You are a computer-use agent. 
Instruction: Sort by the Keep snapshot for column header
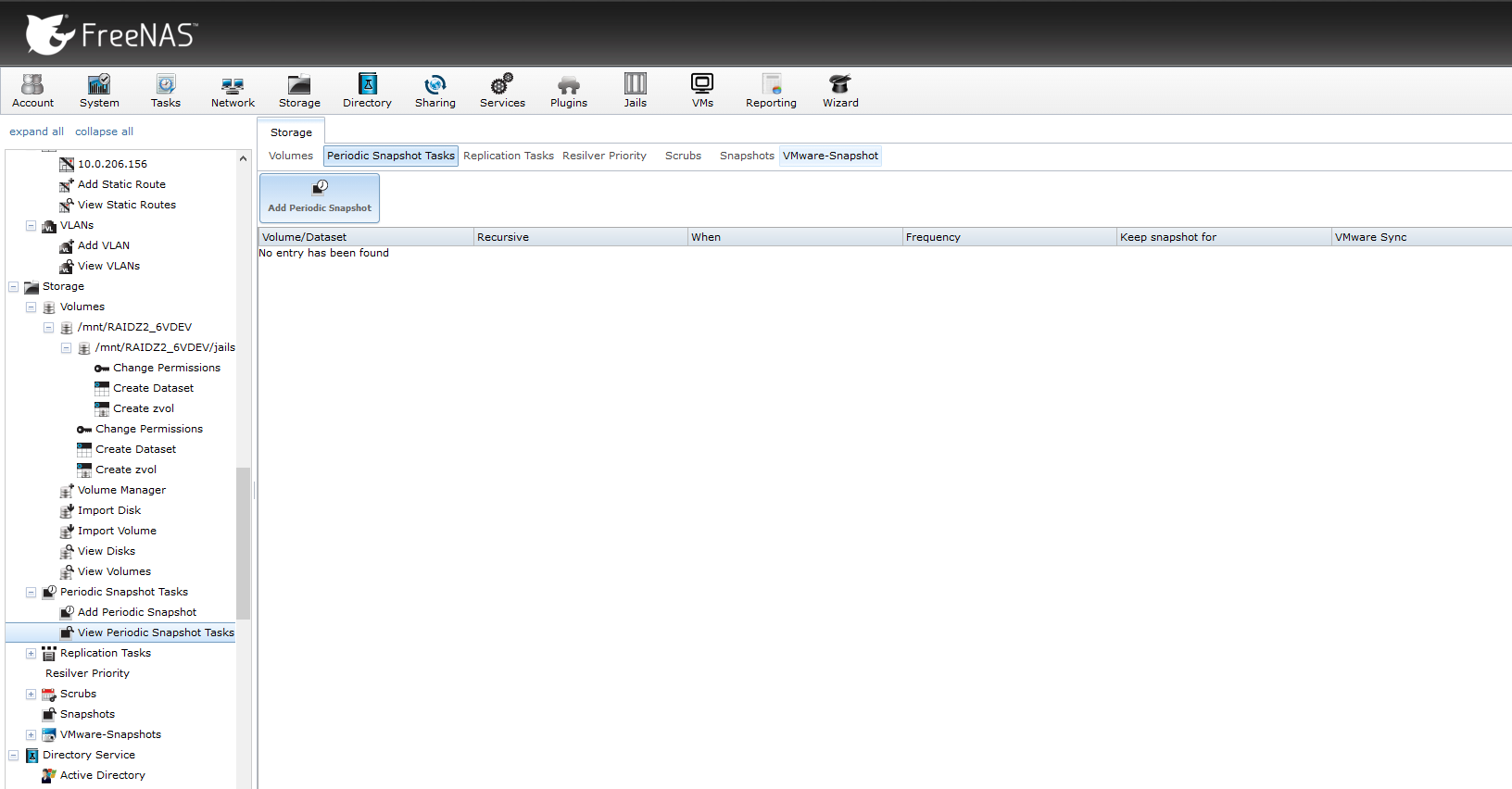tap(1223, 237)
